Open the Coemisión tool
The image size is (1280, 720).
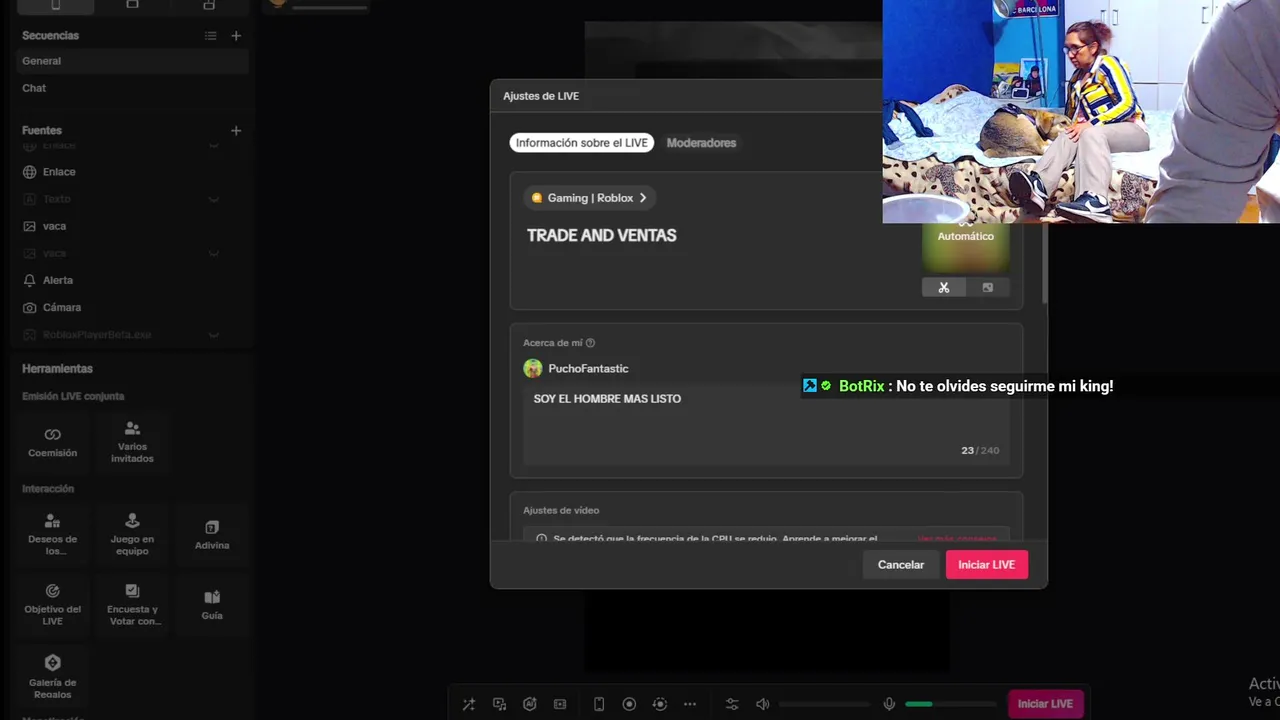pyautogui.click(x=52, y=442)
